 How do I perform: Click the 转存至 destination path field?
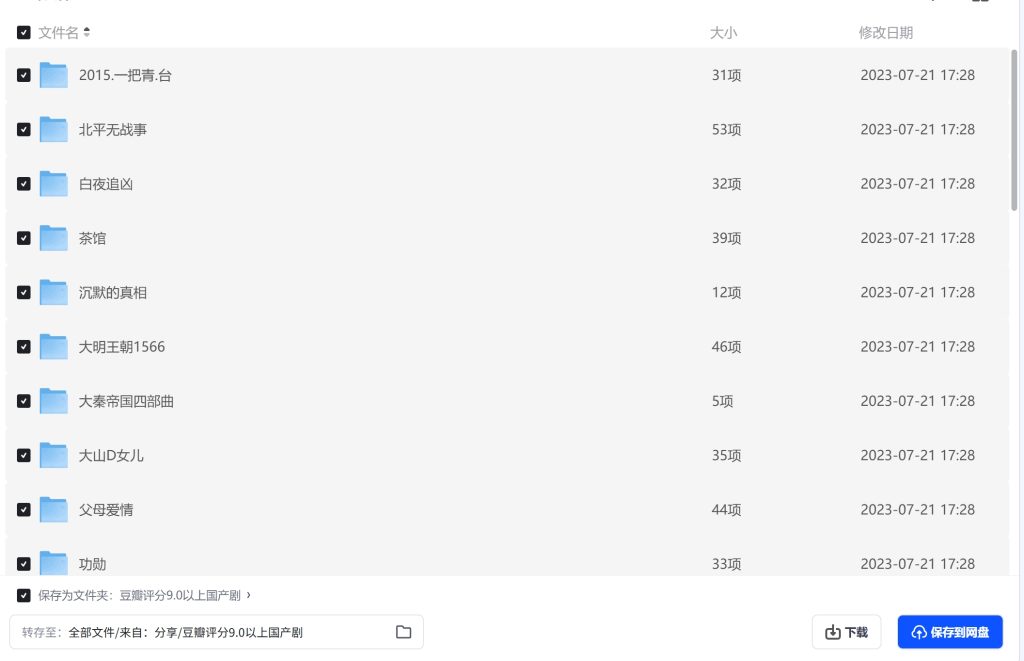[x=216, y=632]
